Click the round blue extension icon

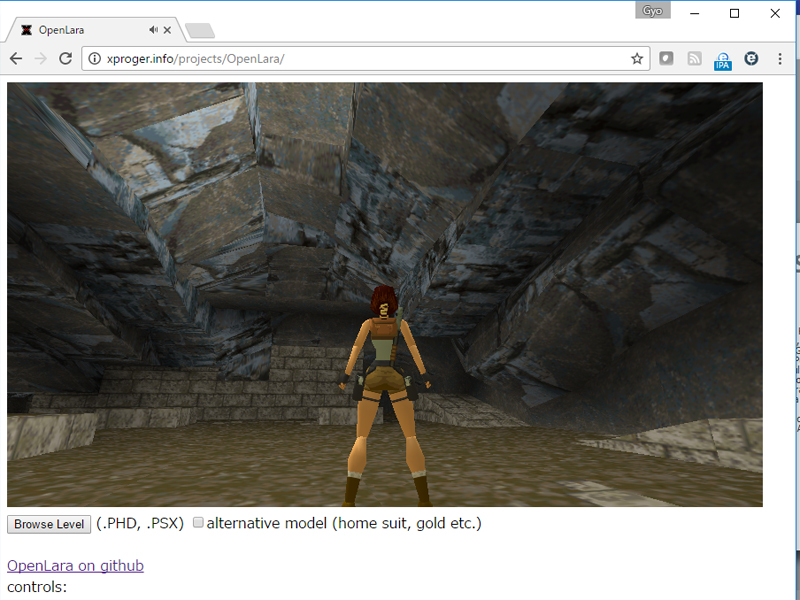751,59
